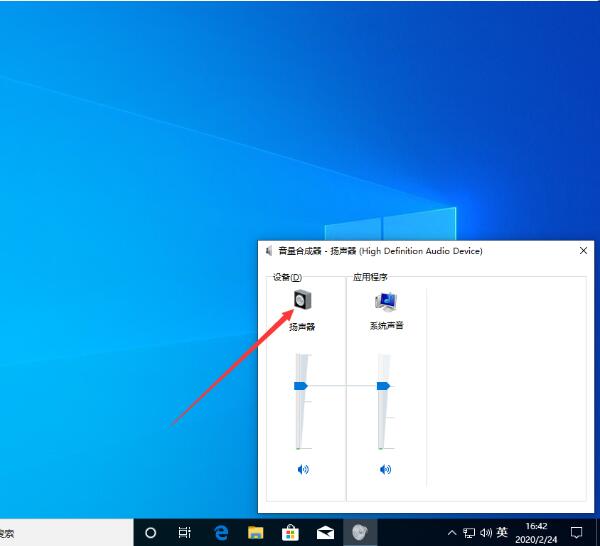600x546 pixels.
Task: Mute the 系统声音 system sounds volume
Action: click(x=385, y=469)
